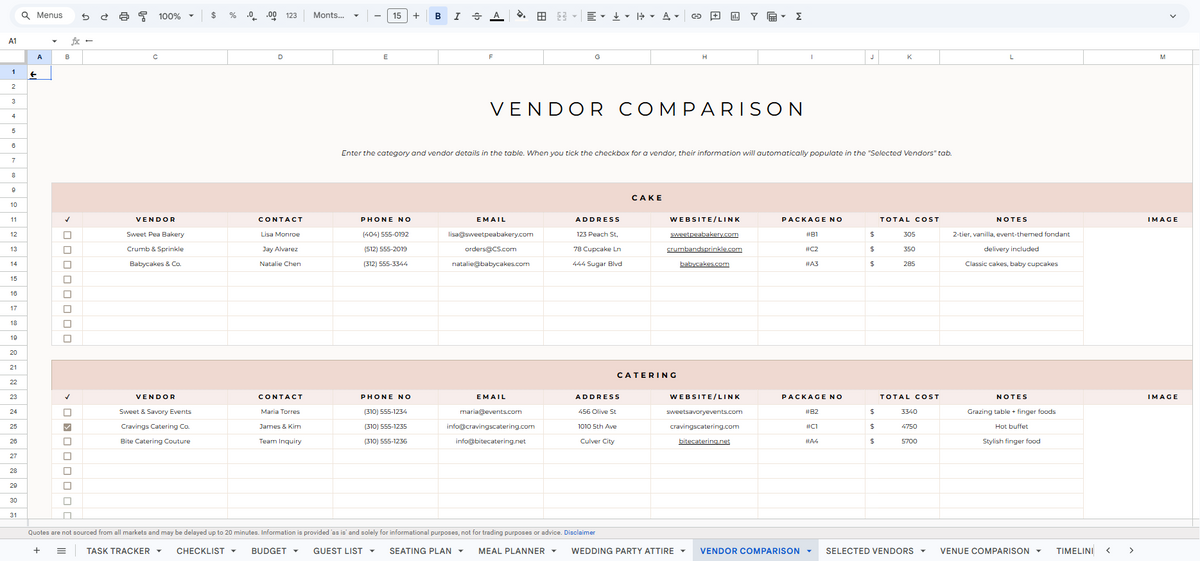Viewport: 1200px width, 561px height.
Task: Increase decimal places icon
Action: click(271, 16)
